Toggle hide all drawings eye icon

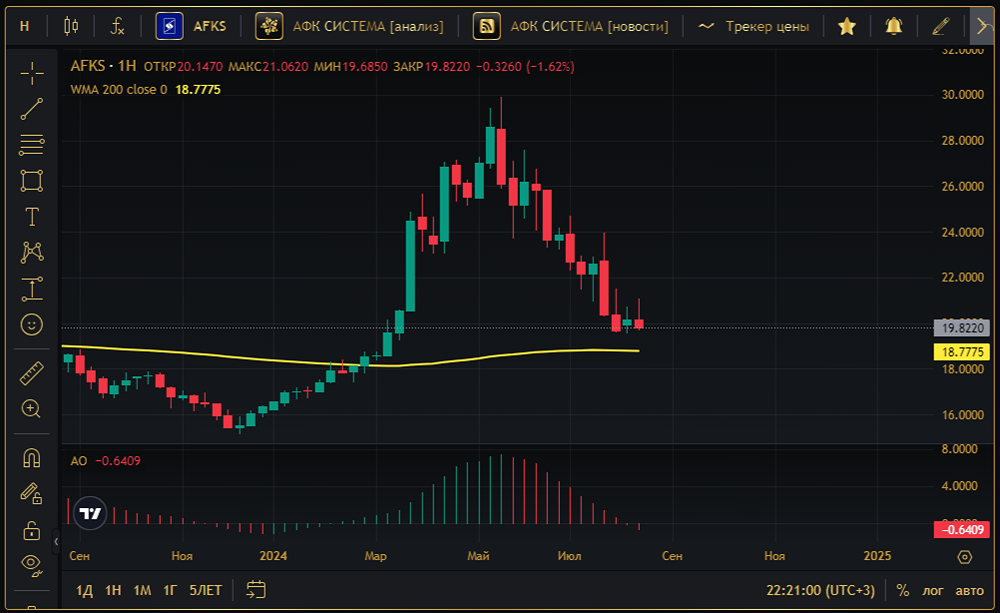point(31,564)
